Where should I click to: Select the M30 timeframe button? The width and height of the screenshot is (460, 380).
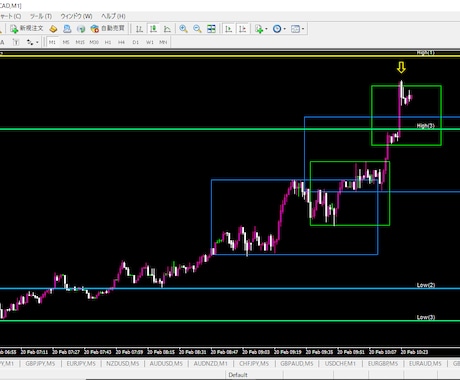[94, 42]
